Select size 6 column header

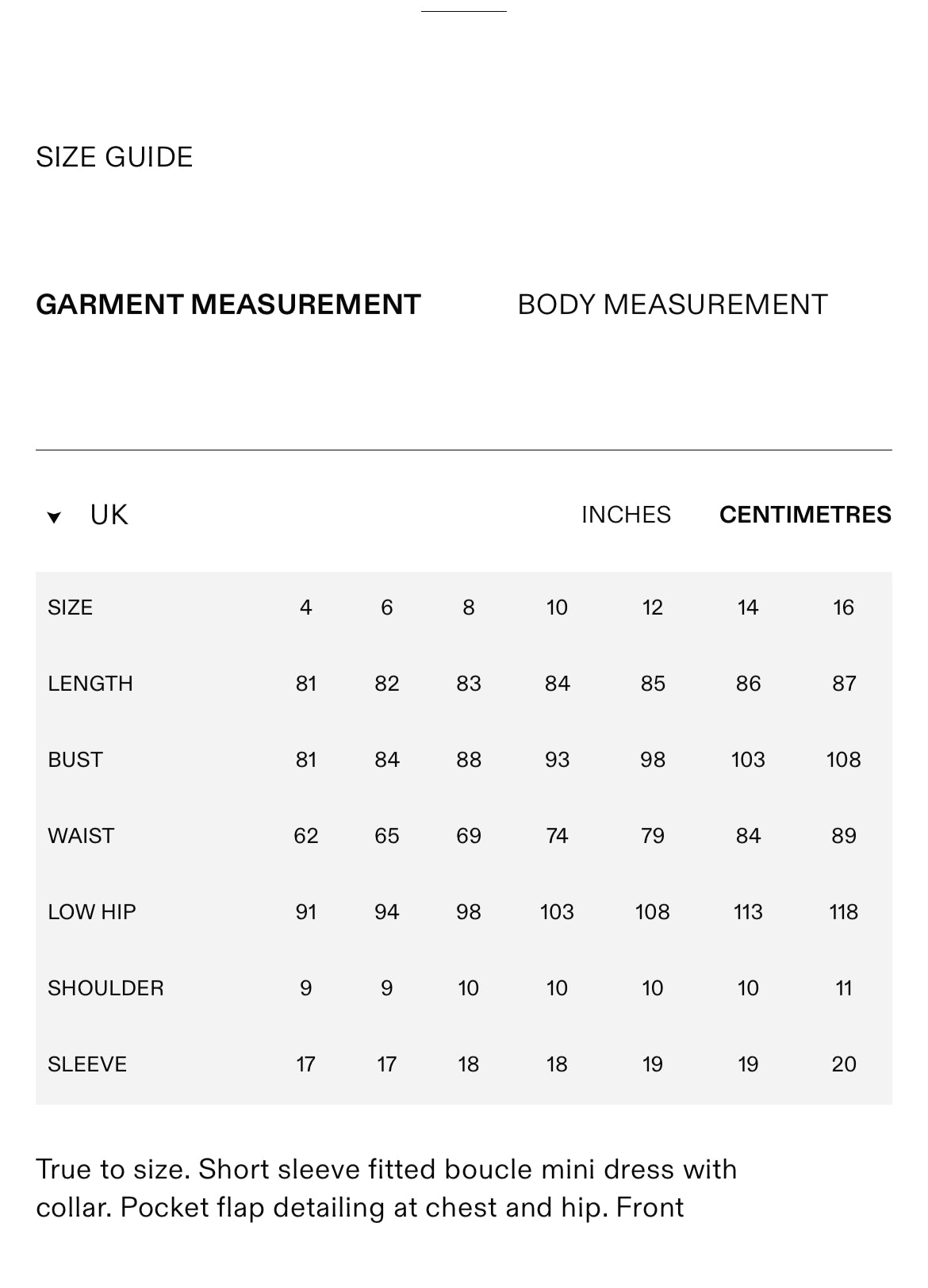(x=387, y=608)
